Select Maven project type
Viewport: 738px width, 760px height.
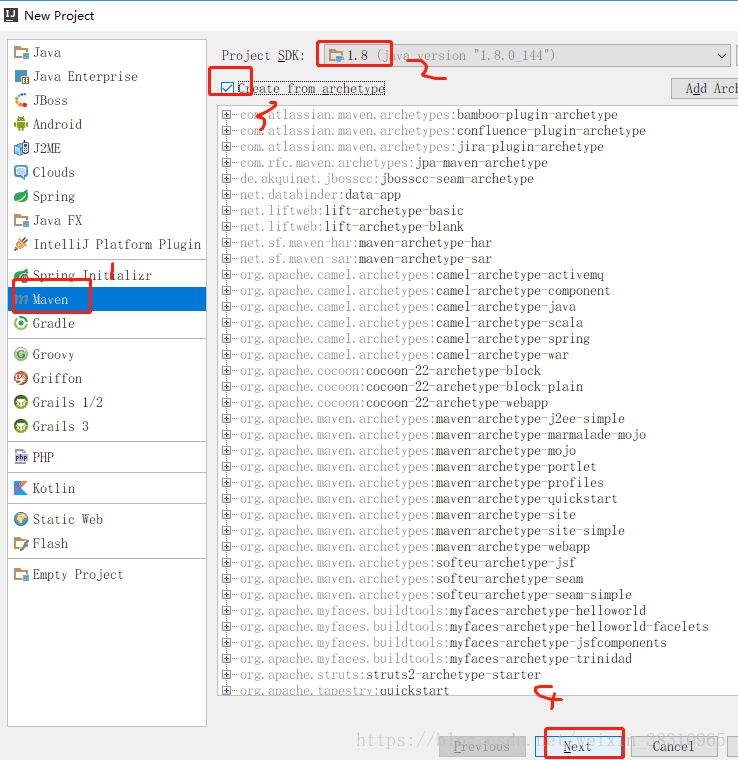[x=107, y=299]
